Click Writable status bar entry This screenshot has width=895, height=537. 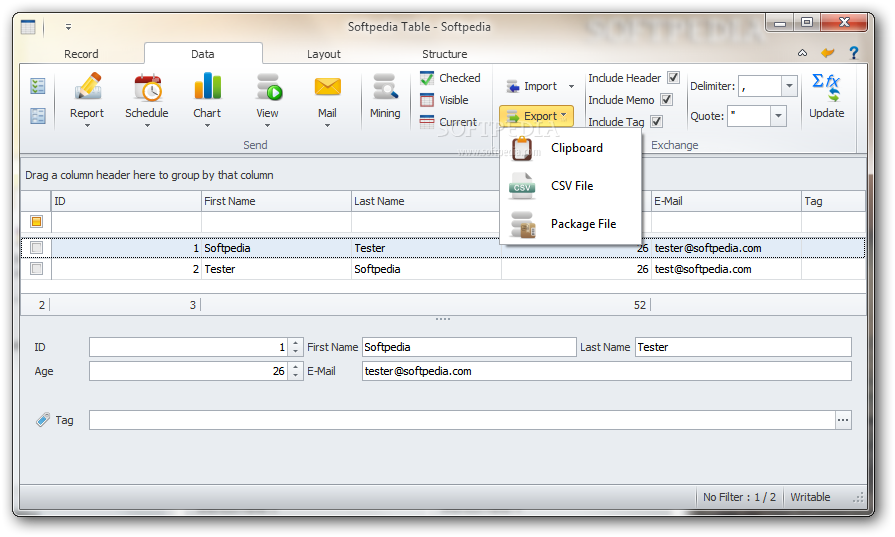coord(810,497)
